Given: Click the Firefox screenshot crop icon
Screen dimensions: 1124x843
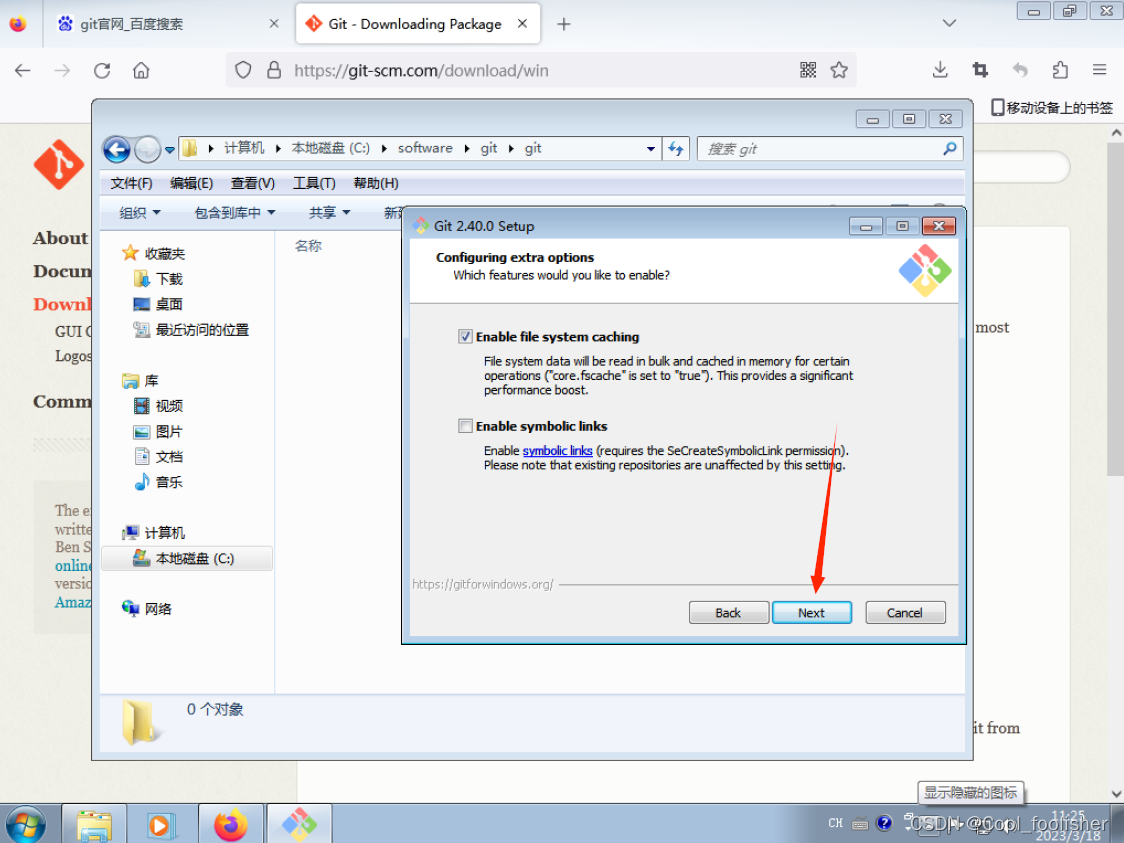Looking at the screenshot, I should click(x=980, y=70).
